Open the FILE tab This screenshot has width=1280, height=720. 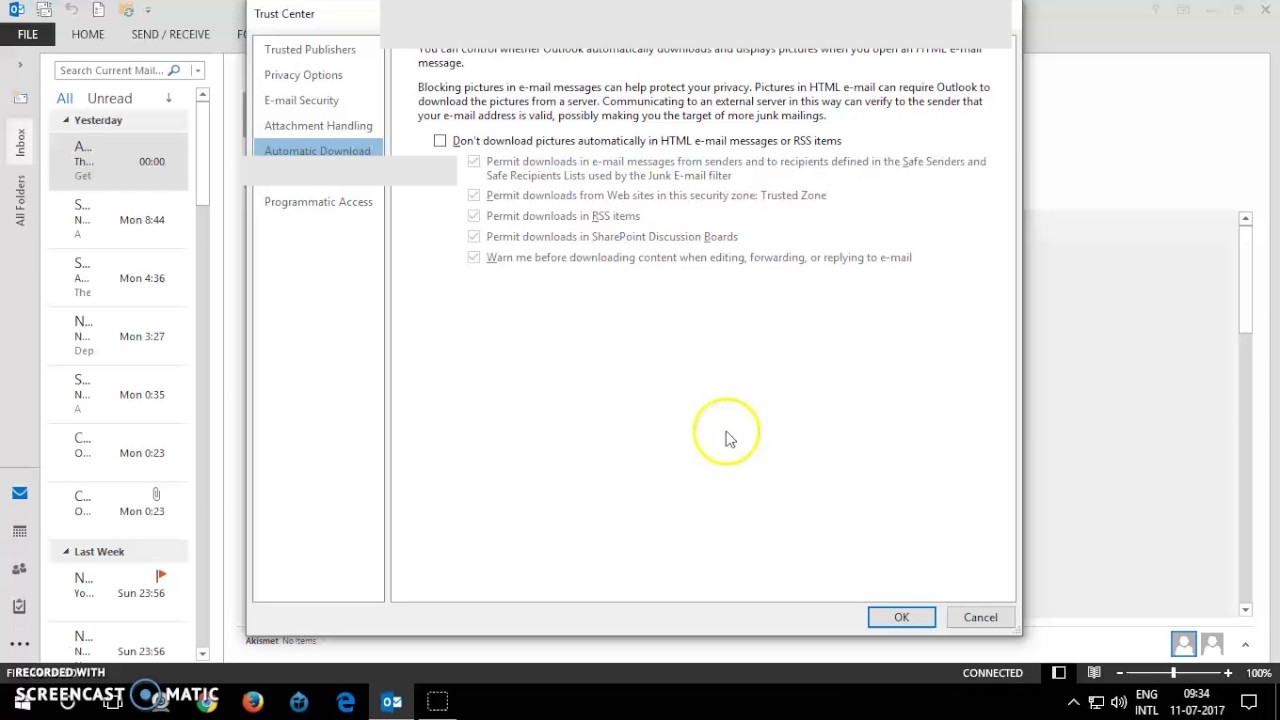coord(28,34)
